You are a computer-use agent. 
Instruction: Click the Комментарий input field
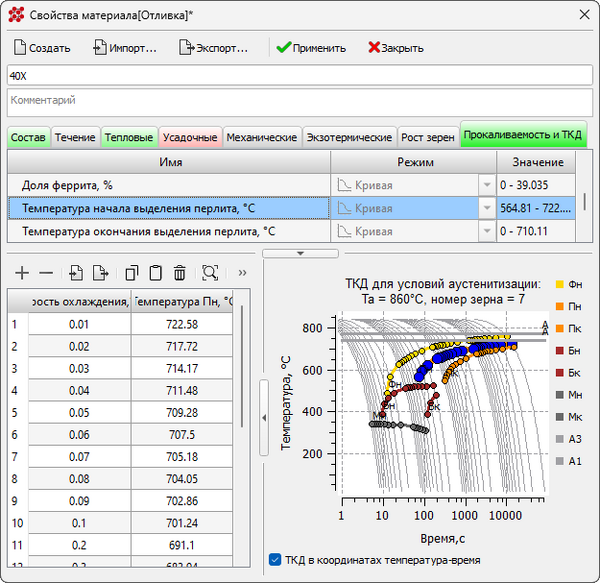(300, 103)
